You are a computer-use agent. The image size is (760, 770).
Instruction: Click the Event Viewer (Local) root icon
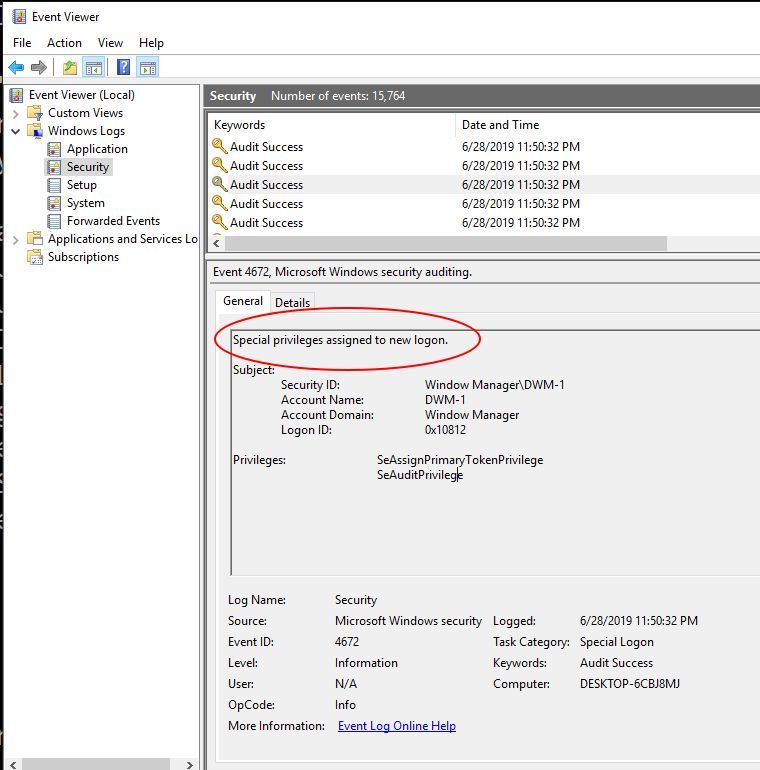(x=17, y=95)
